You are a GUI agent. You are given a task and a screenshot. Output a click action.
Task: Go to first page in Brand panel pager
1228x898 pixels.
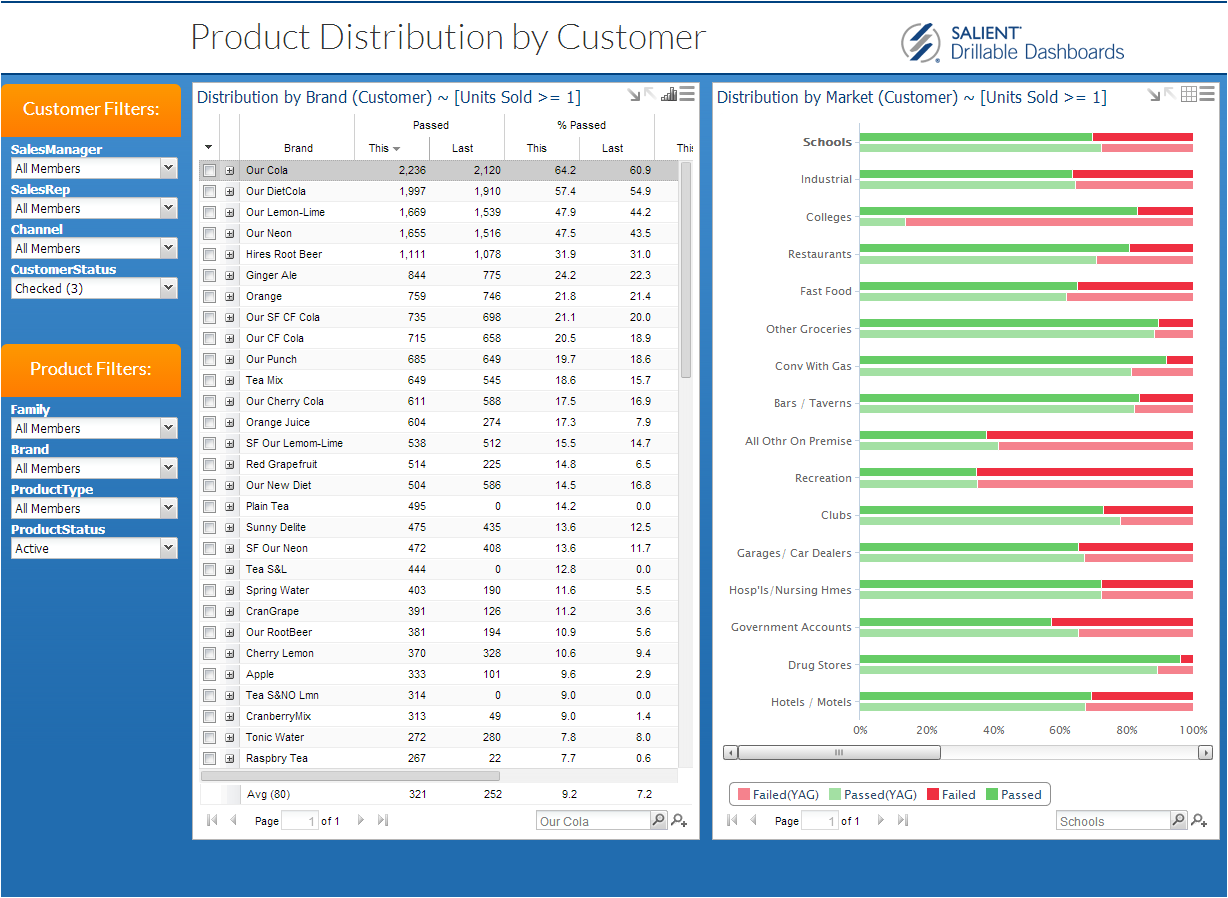[212, 820]
